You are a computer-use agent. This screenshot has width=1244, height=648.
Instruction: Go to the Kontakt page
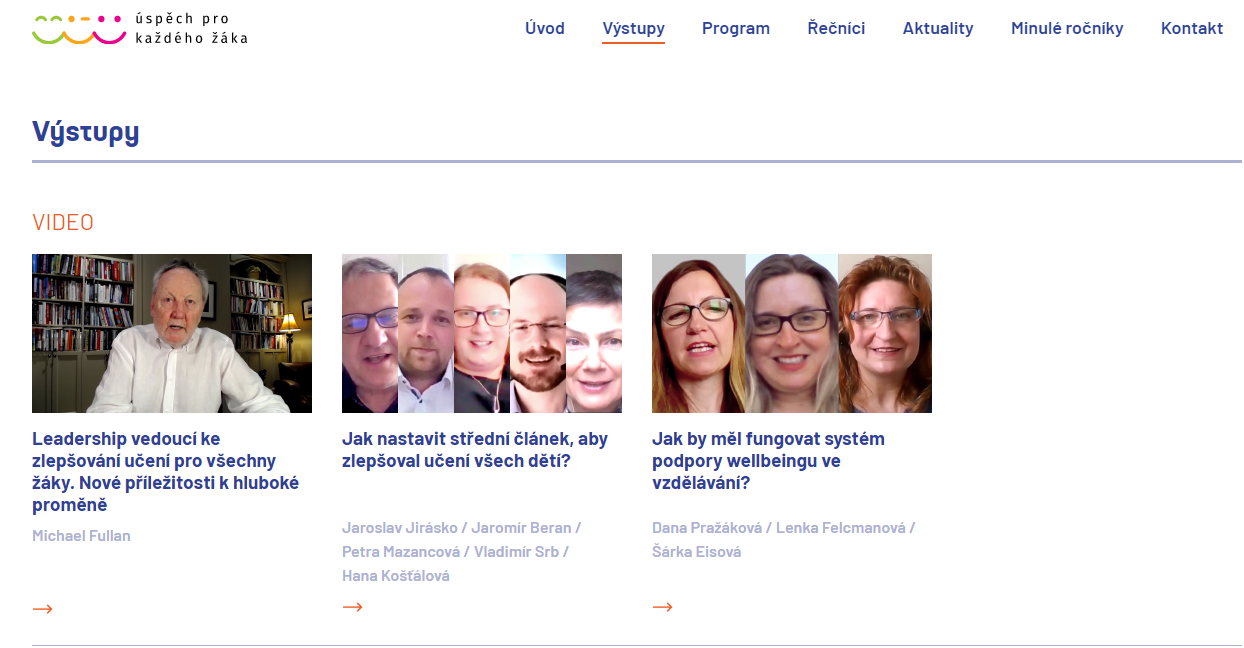[1192, 28]
